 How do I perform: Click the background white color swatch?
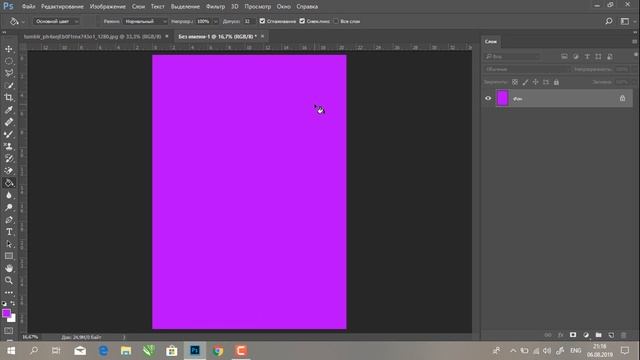point(13,318)
